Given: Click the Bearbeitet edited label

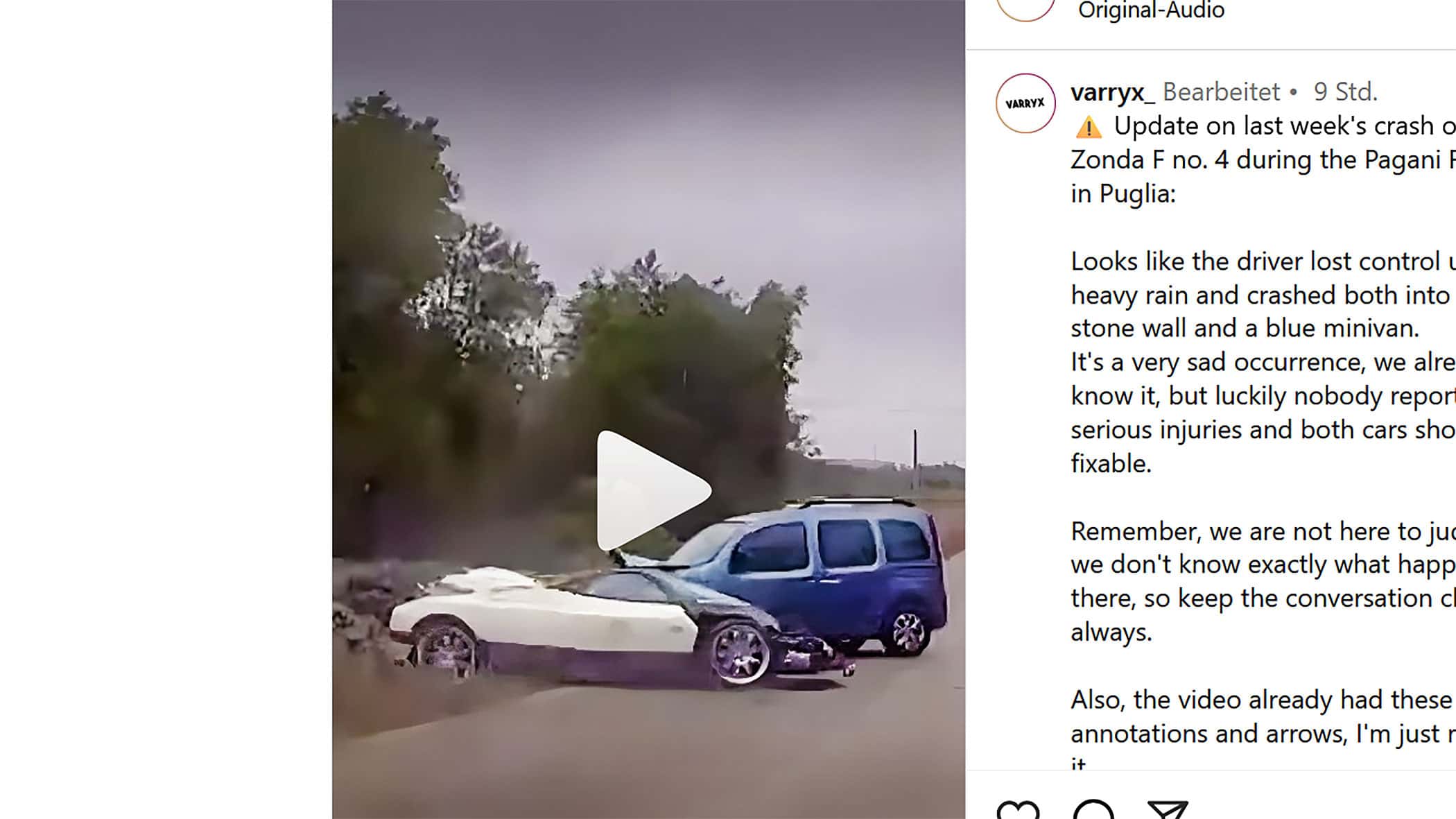Looking at the screenshot, I should (x=1221, y=92).
